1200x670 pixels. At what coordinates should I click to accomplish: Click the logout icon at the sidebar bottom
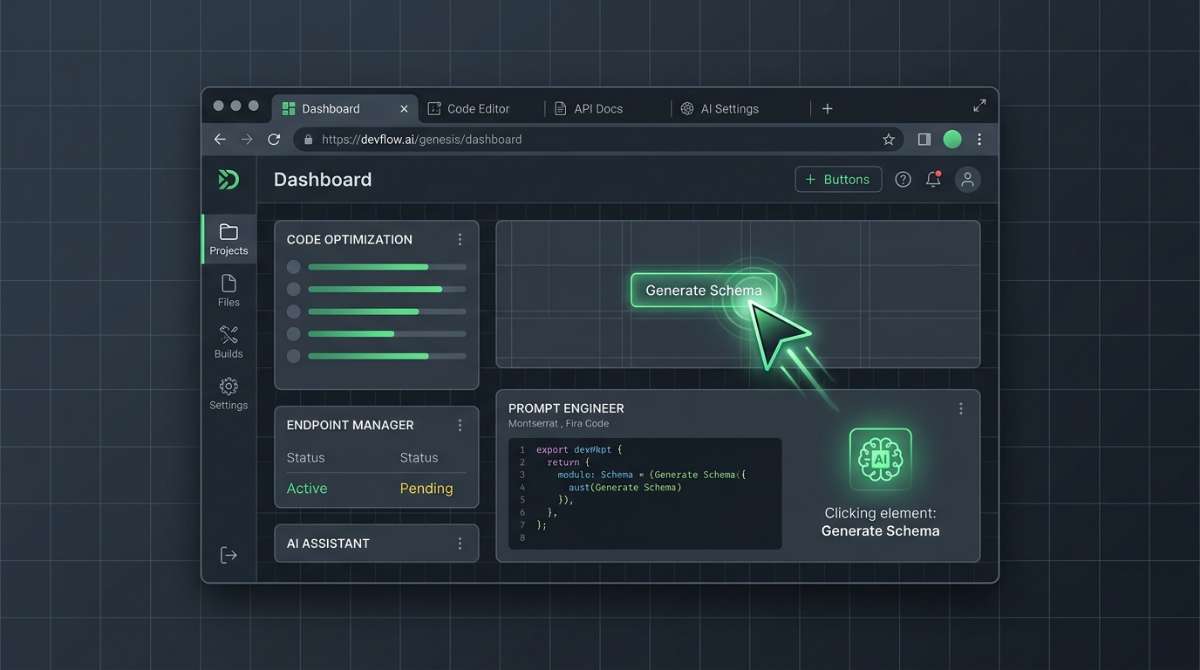[x=229, y=555]
